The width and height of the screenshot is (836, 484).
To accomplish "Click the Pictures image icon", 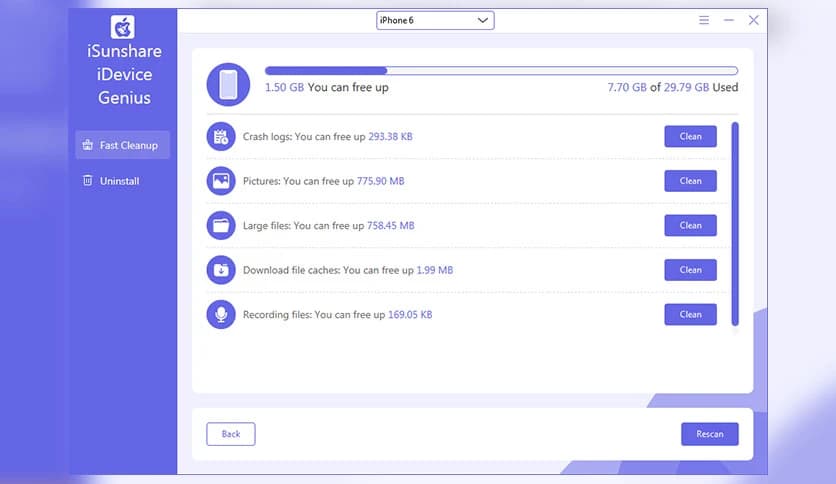I will click(221, 181).
